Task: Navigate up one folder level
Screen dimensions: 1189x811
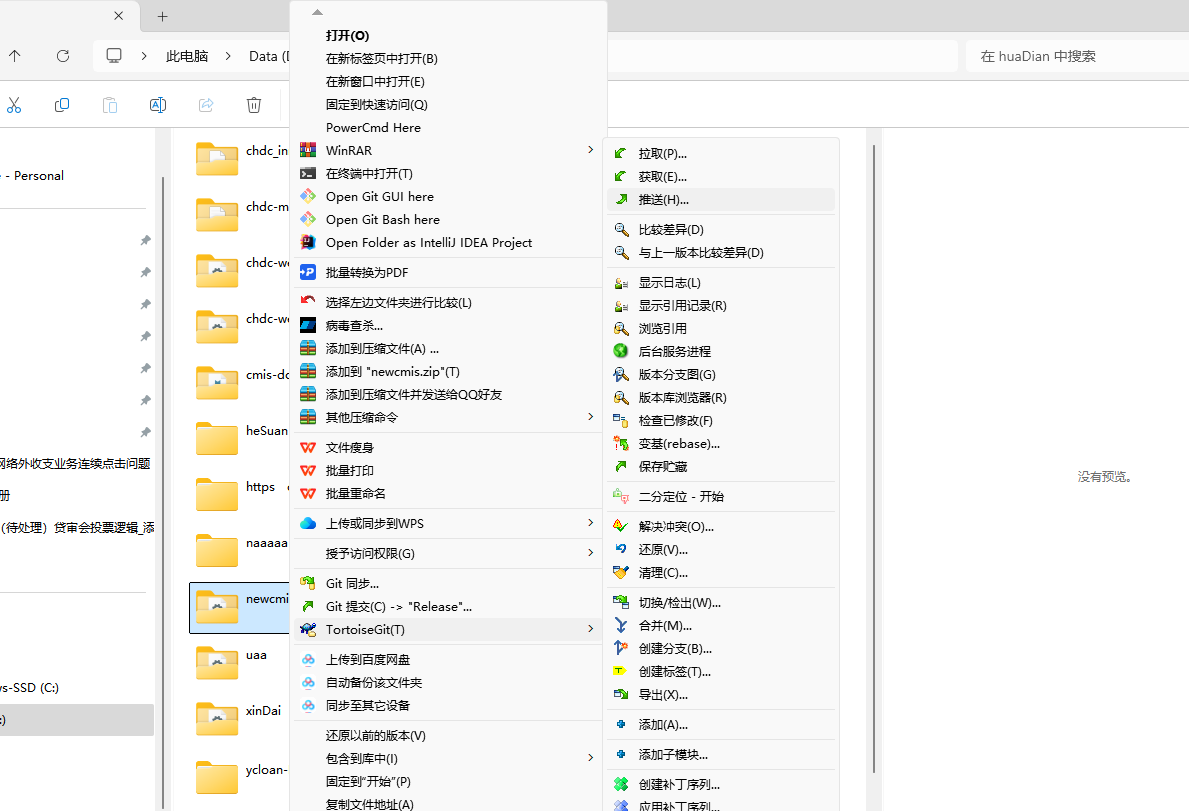Action: (x=14, y=56)
